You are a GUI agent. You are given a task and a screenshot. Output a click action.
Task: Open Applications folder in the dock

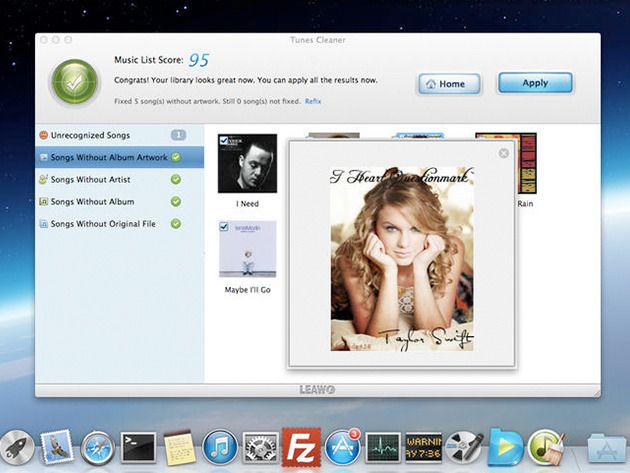click(608, 448)
